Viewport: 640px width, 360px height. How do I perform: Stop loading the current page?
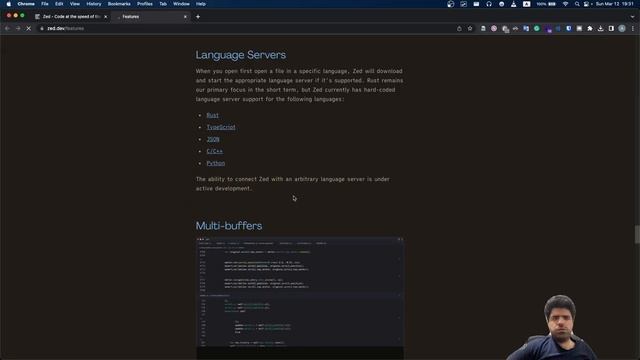click(29, 29)
